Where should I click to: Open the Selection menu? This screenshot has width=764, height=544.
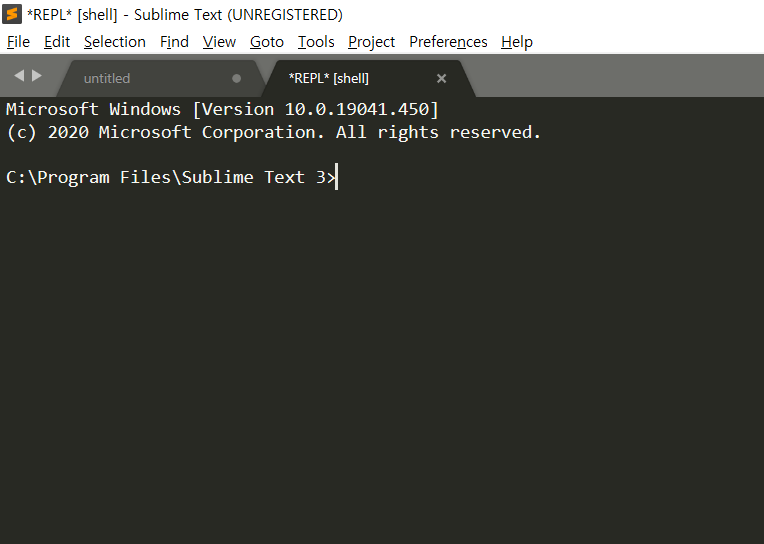(115, 42)
